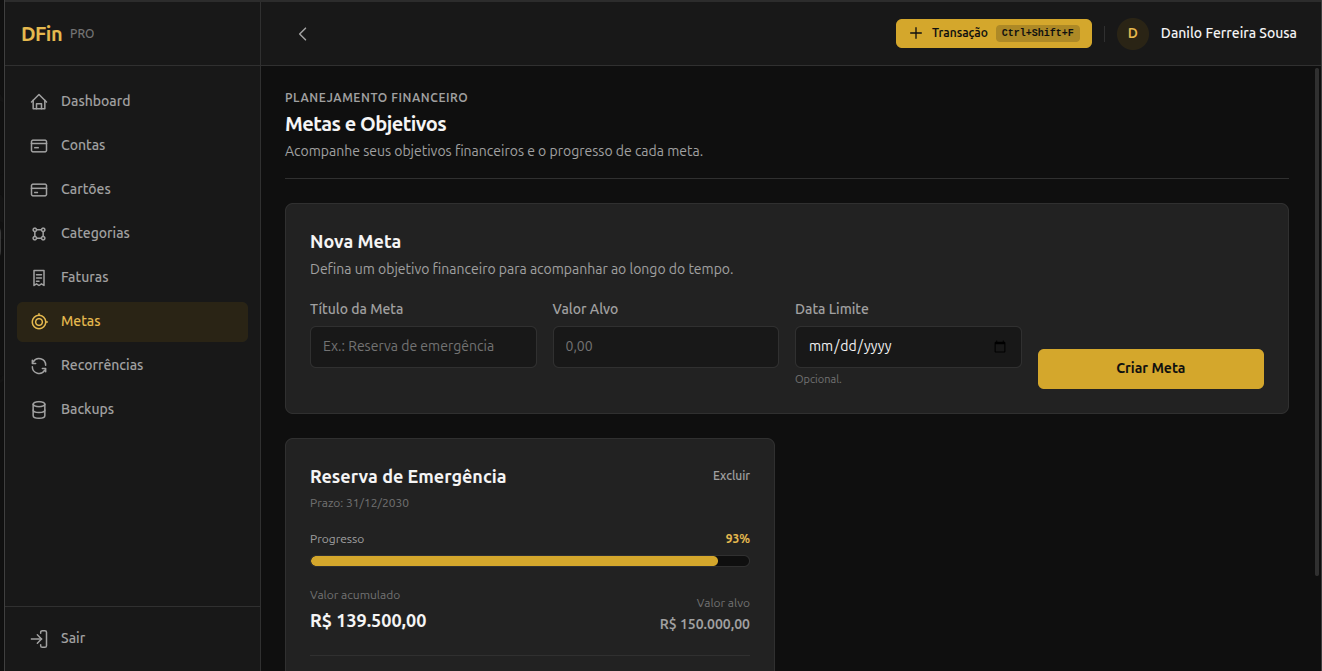The height and width of the screenshot is (671, 1322).
Task: Click the 93% progress label
Action: tap(738, 539)
